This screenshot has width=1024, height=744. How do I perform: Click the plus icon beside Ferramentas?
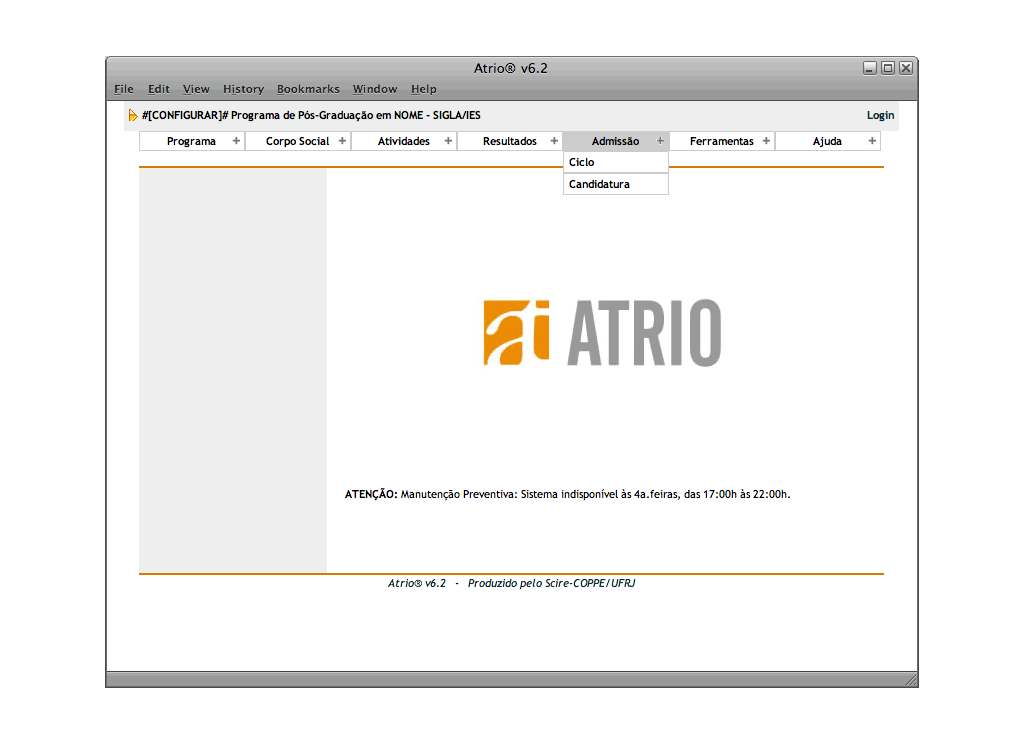pyautogui.click(x=766, y=141)
